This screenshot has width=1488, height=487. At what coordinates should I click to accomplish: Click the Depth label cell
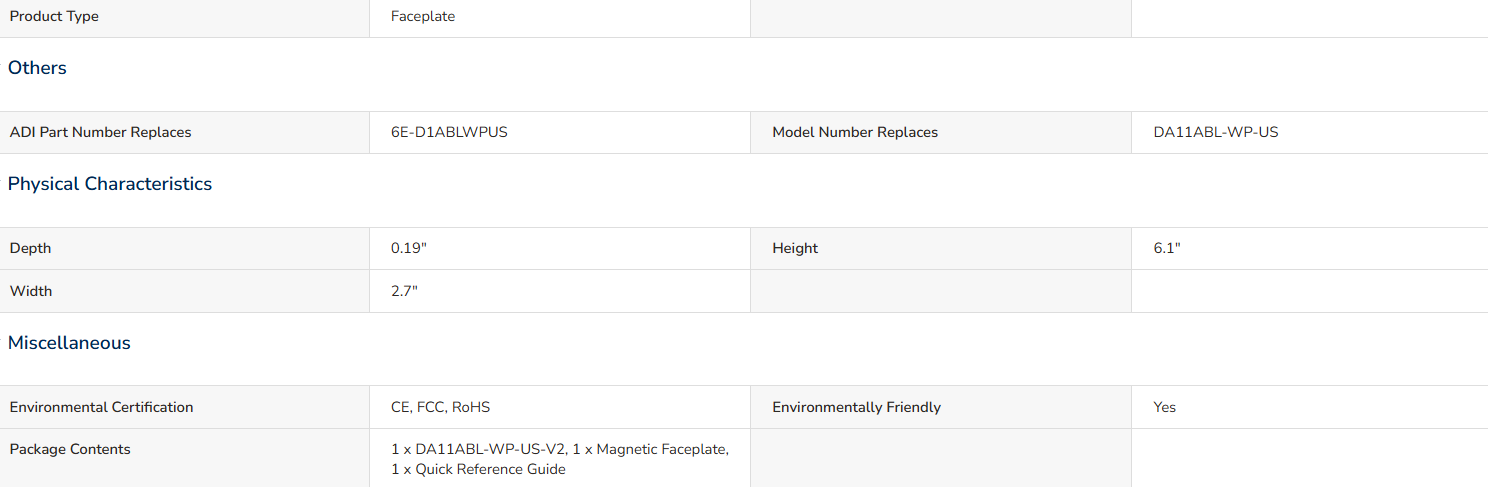point(185,248)
